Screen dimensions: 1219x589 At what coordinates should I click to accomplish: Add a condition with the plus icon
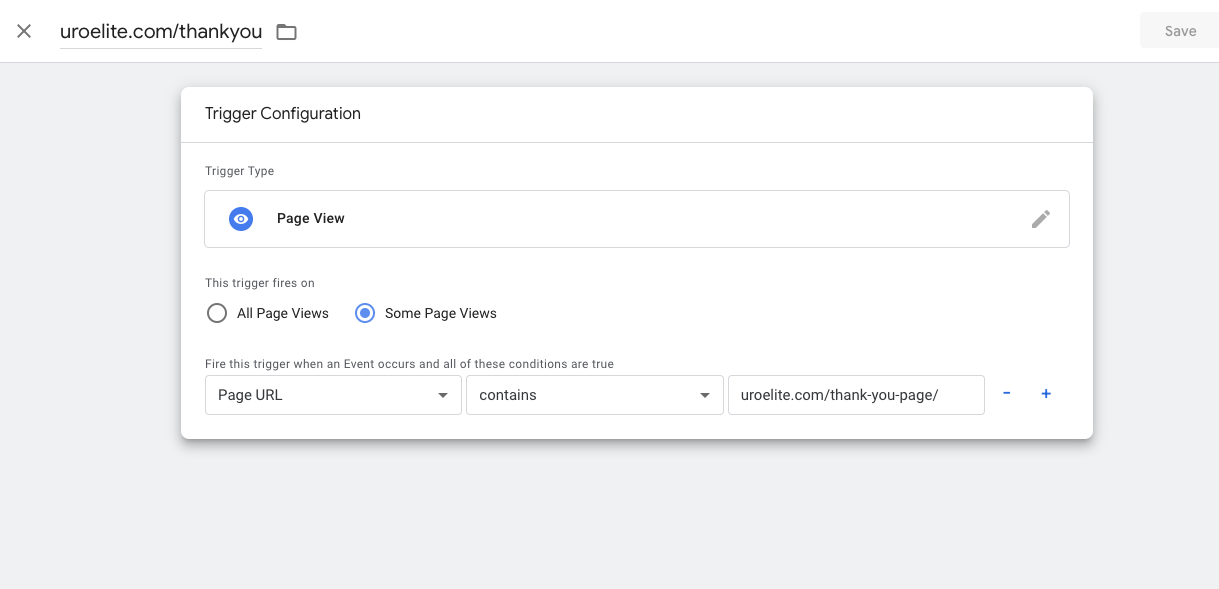click(x=1046, y=394)
